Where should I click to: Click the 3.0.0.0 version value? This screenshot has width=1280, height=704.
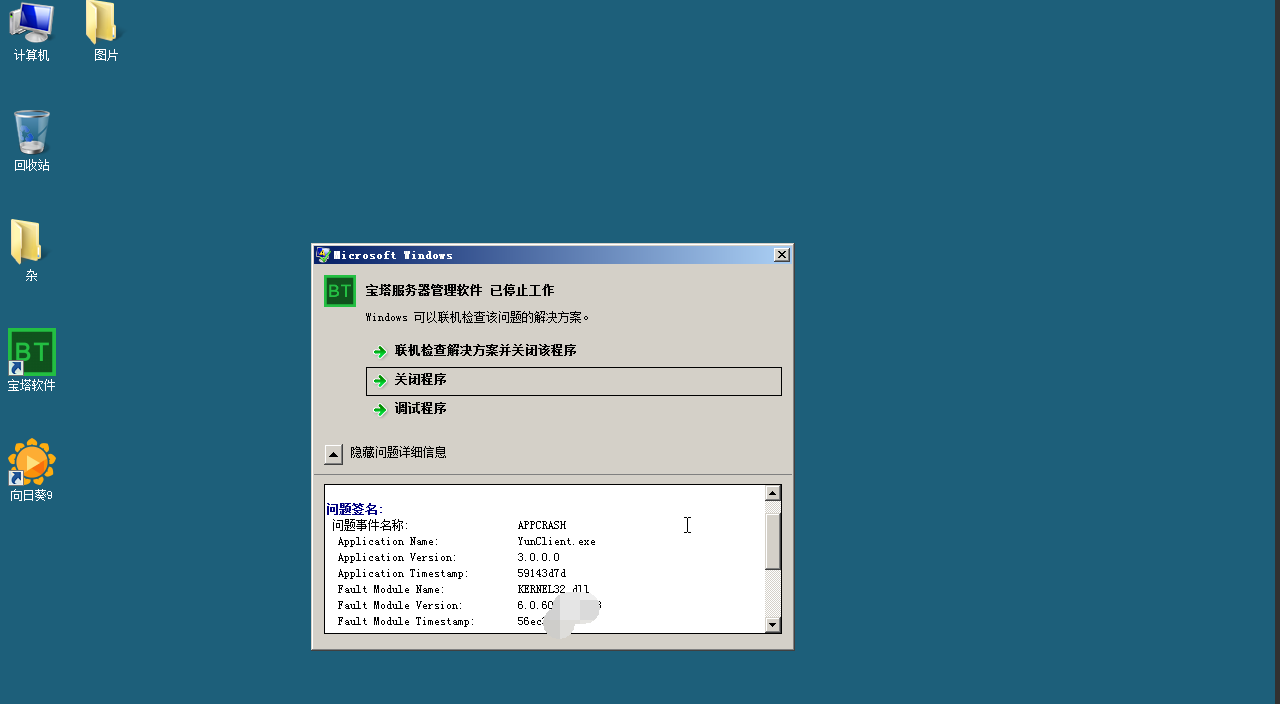[x=538, y=558]
